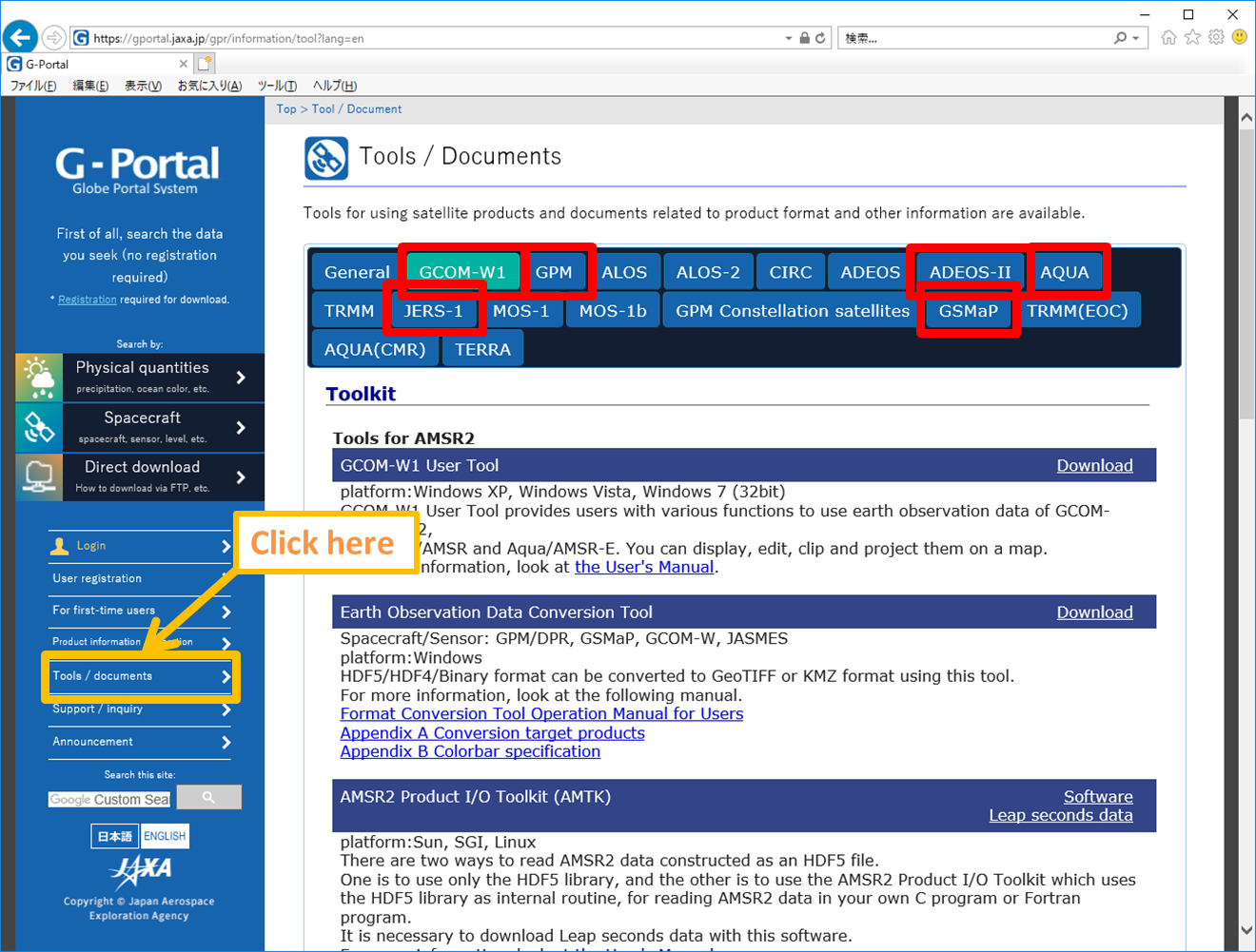Select the ALOS tab

click(624, 272)
